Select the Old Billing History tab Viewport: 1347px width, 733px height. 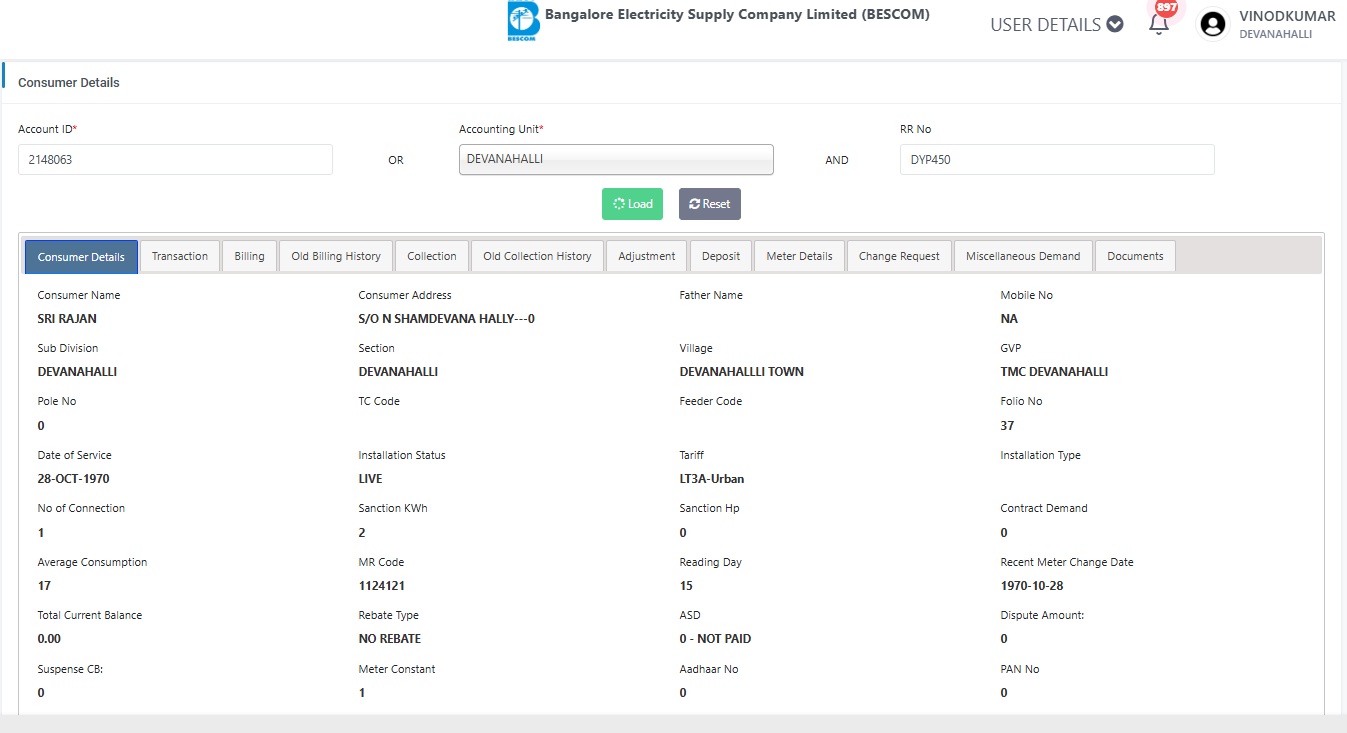336,256
